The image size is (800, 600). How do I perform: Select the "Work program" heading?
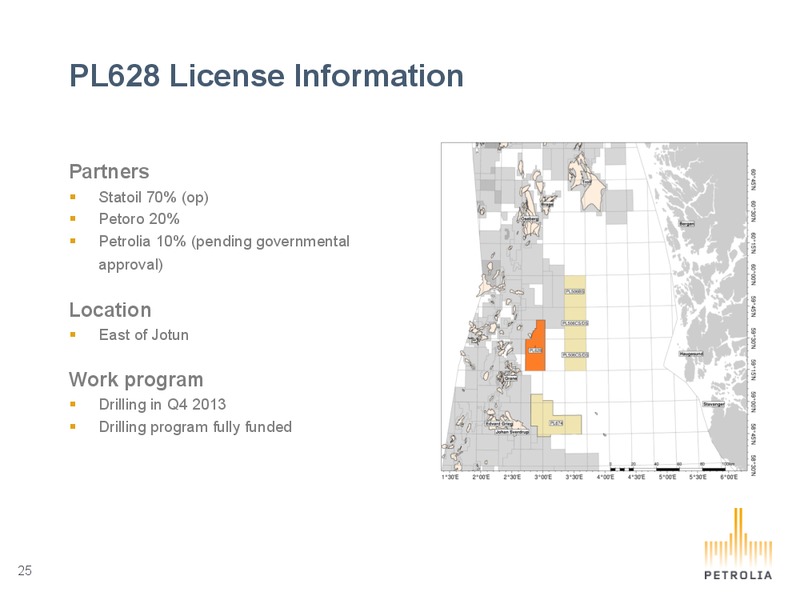[136, 380]
